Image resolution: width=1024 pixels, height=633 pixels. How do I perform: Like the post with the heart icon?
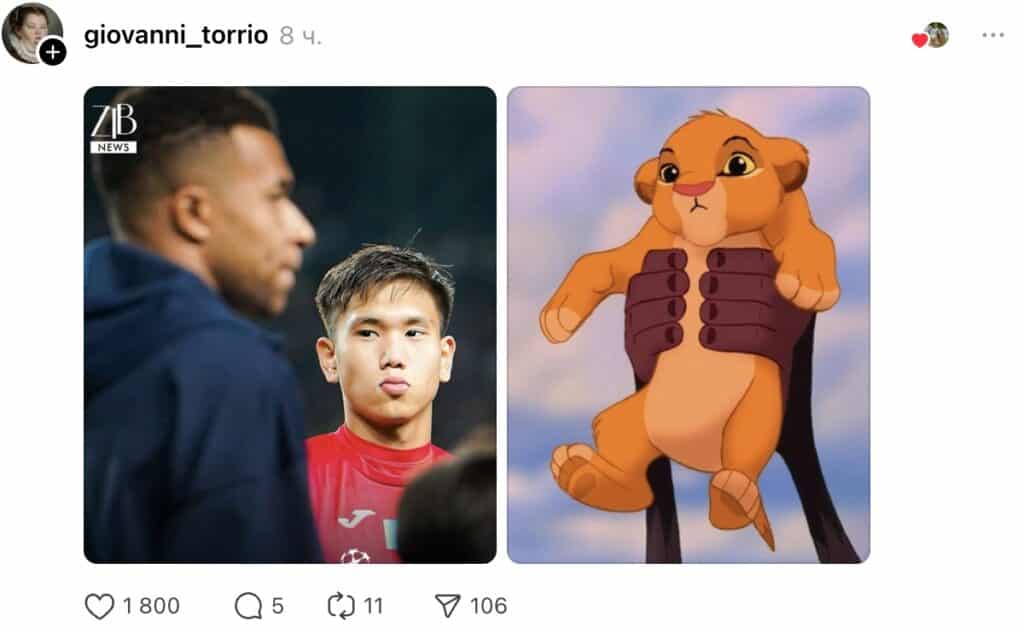coord(100,605)
